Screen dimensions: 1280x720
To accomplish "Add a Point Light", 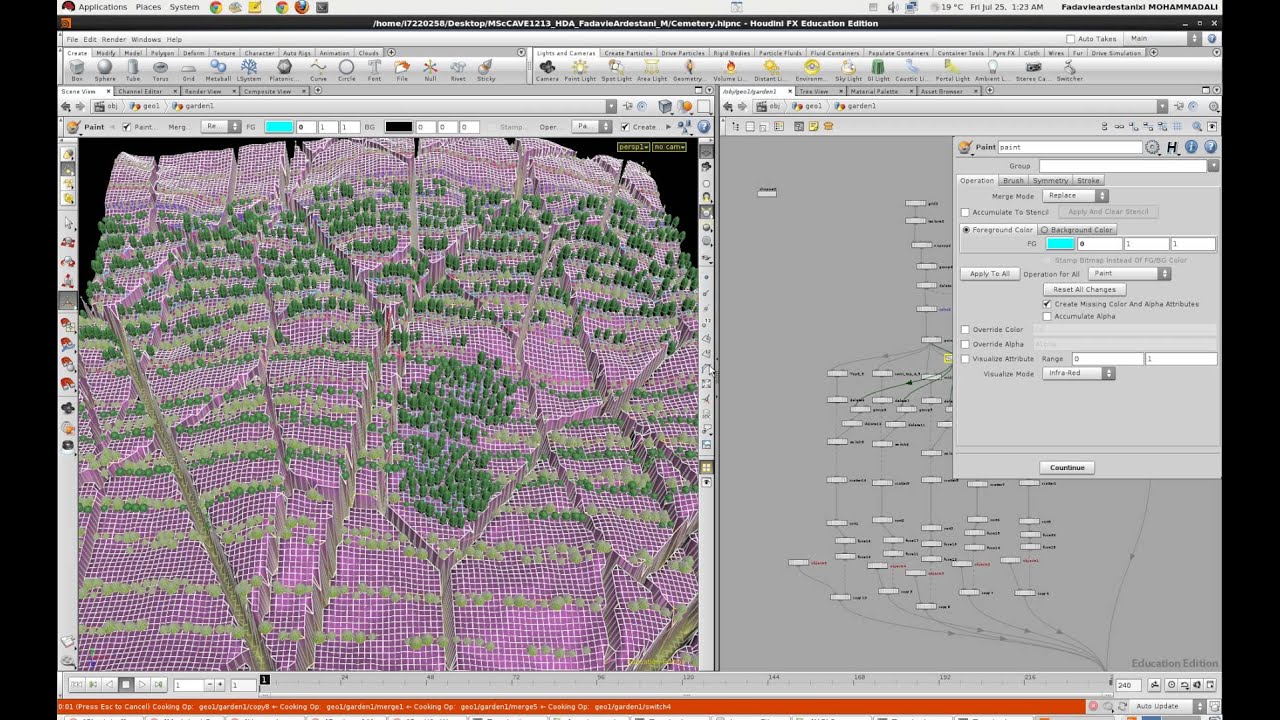I will pos(580,70).
